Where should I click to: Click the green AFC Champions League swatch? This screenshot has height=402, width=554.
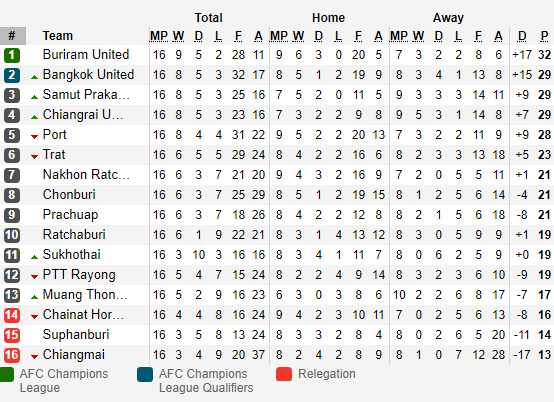pyautogui.click(x=7, y=374)
